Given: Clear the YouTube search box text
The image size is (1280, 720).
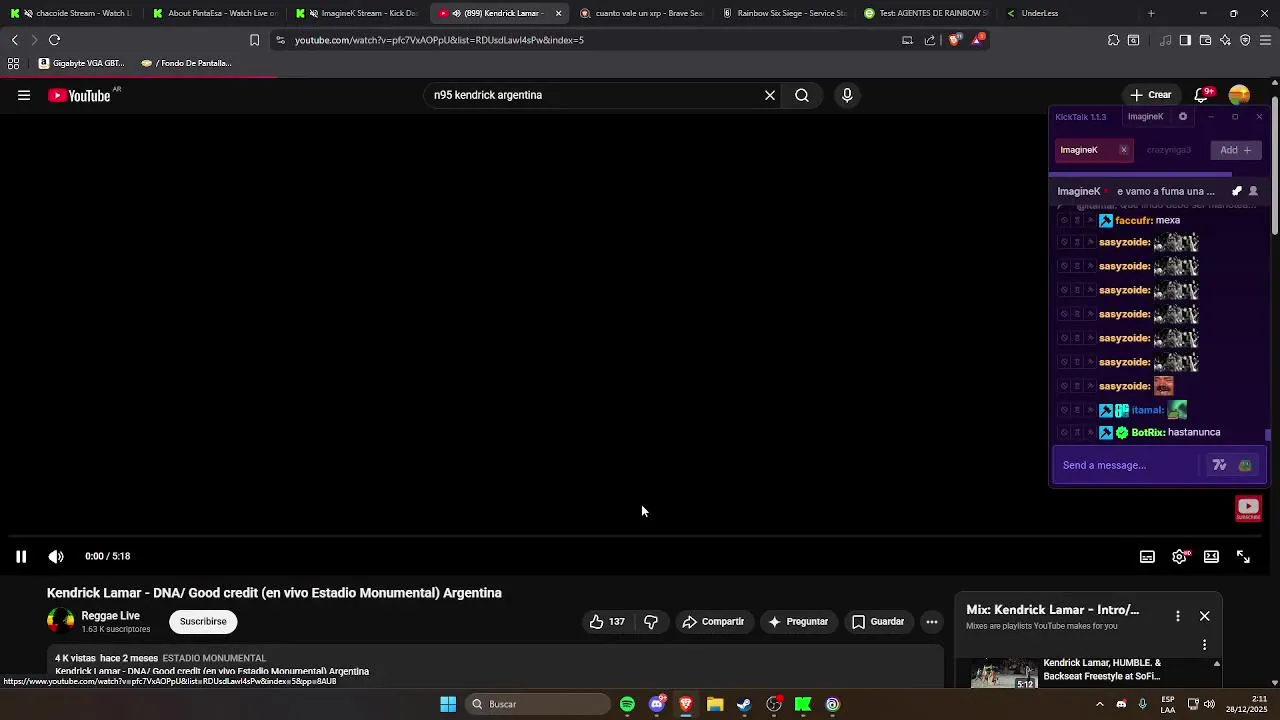Looking at the screenshot, I should (x=770, y=95).
